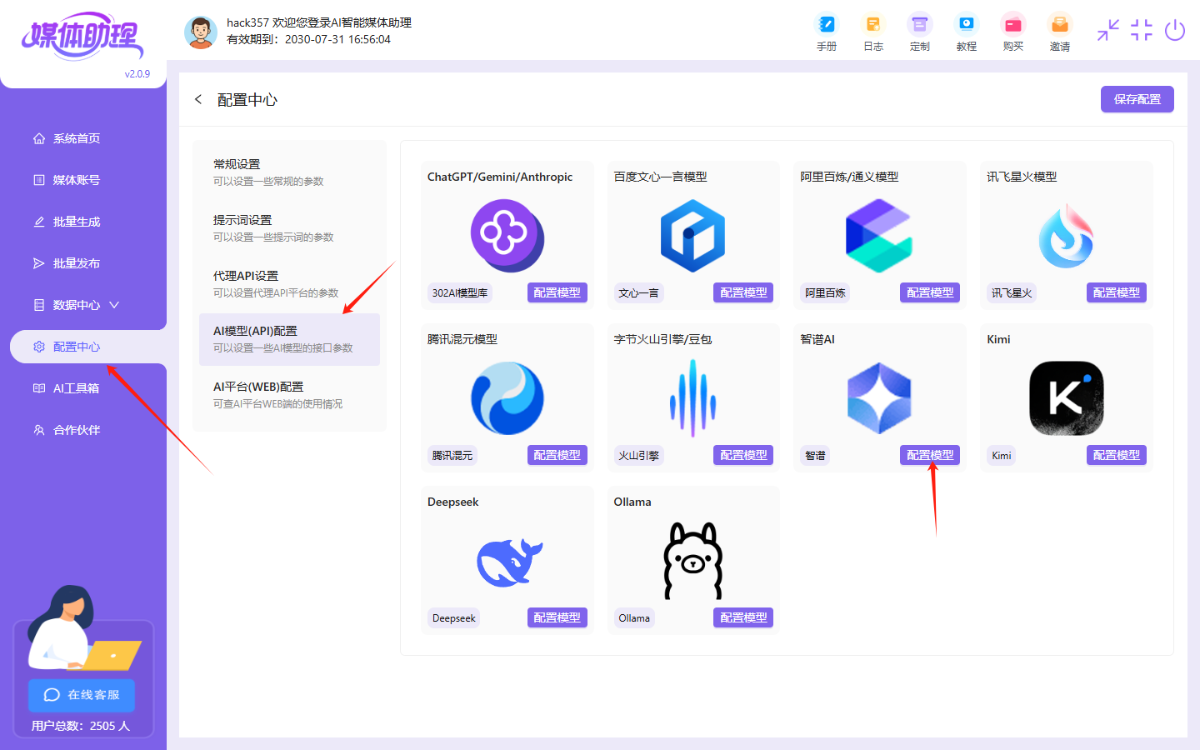Click the 讯飞星火 flame logo
The width and height of the screenshot is (1200, 750).
1066,236
